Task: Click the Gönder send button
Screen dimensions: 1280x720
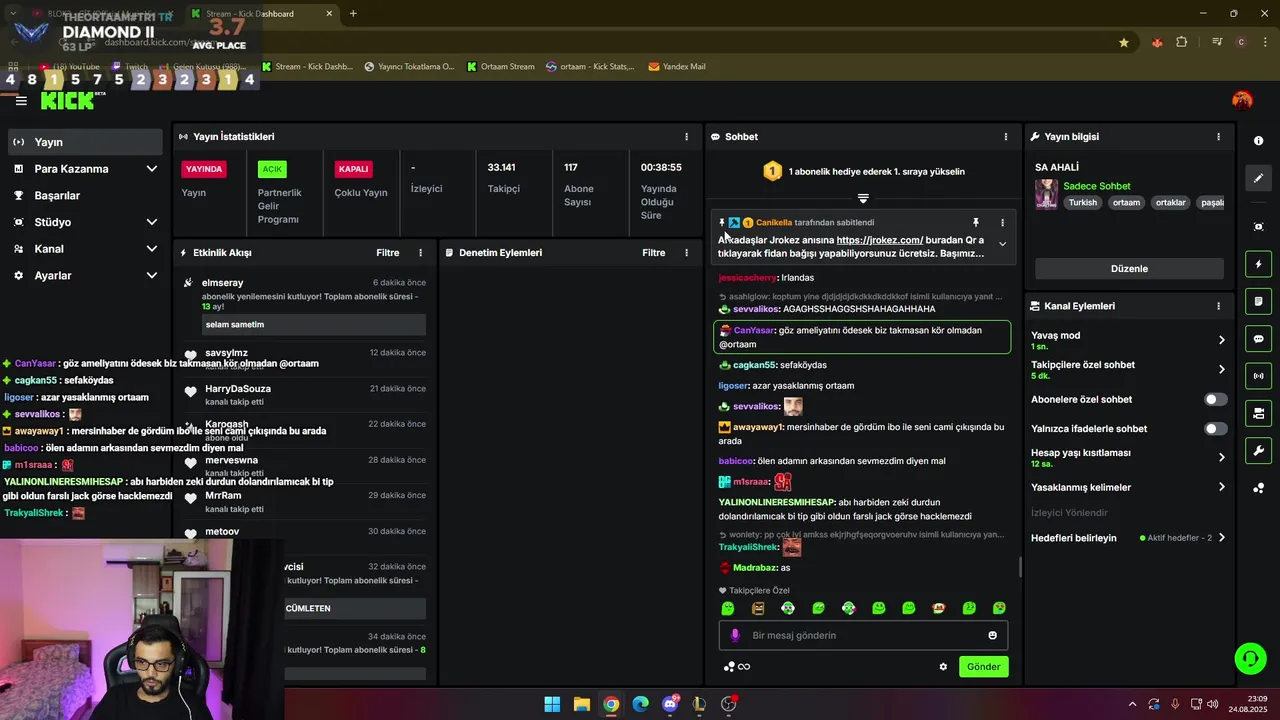Action: coord(983,667)
